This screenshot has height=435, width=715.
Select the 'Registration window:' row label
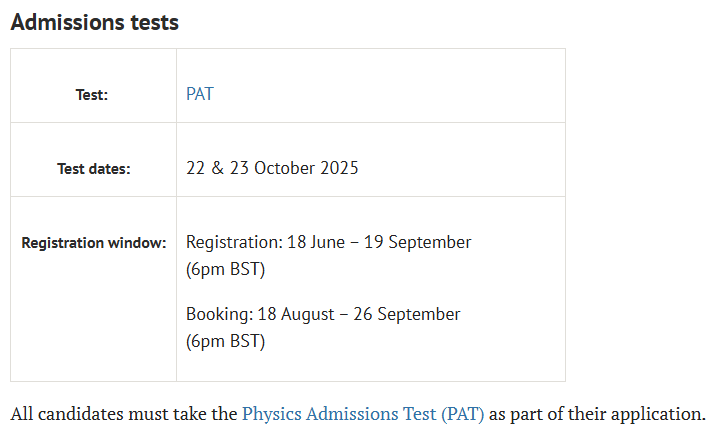click(94, 243)
